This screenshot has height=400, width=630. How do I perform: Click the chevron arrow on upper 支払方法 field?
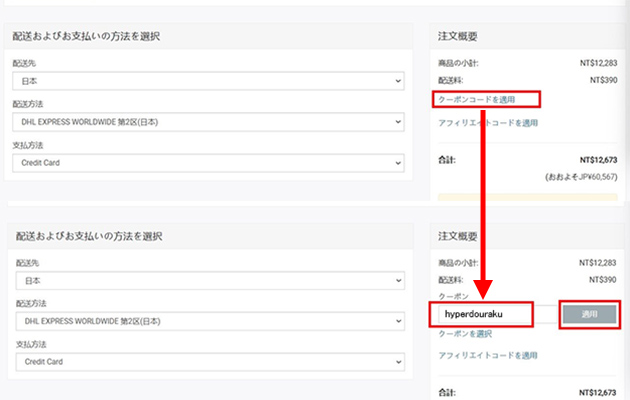tap(397, 162)
